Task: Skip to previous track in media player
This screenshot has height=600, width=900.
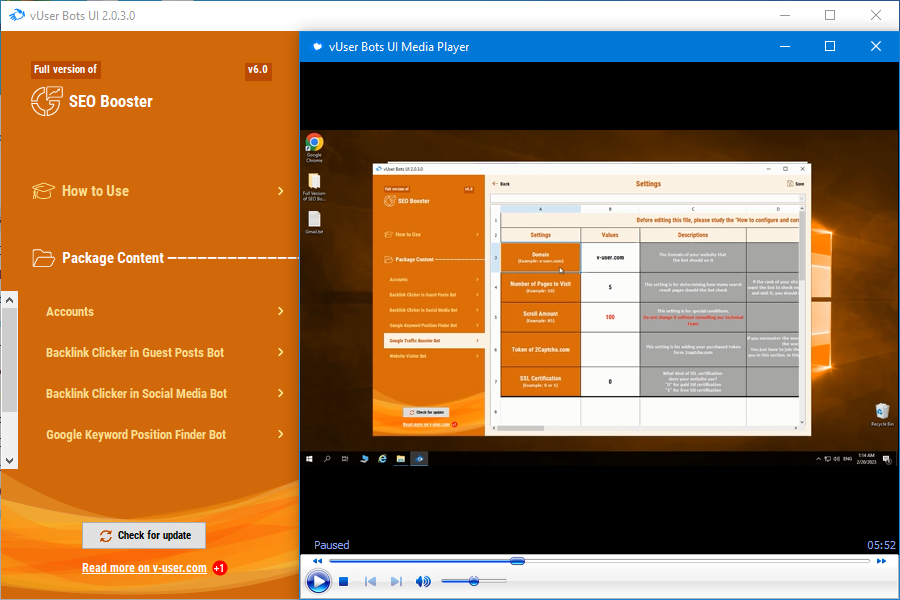Action: point(370,582)
